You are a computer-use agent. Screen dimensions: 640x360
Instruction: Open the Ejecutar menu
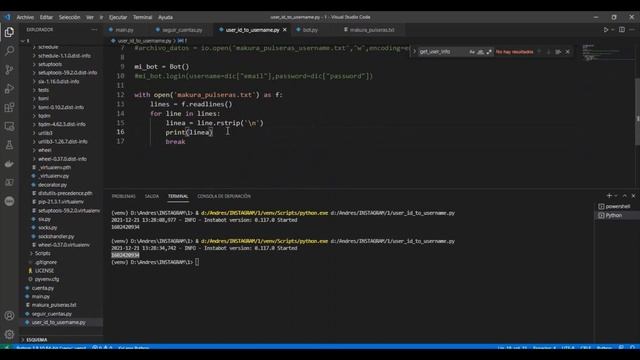[x=118, y=17]
